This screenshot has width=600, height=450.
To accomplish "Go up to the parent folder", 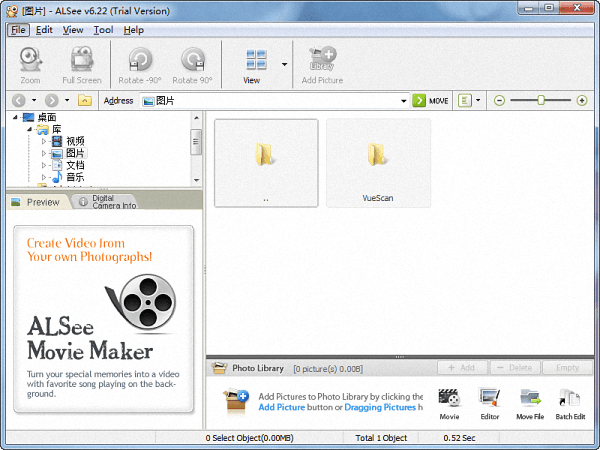I will click(85, 100).
